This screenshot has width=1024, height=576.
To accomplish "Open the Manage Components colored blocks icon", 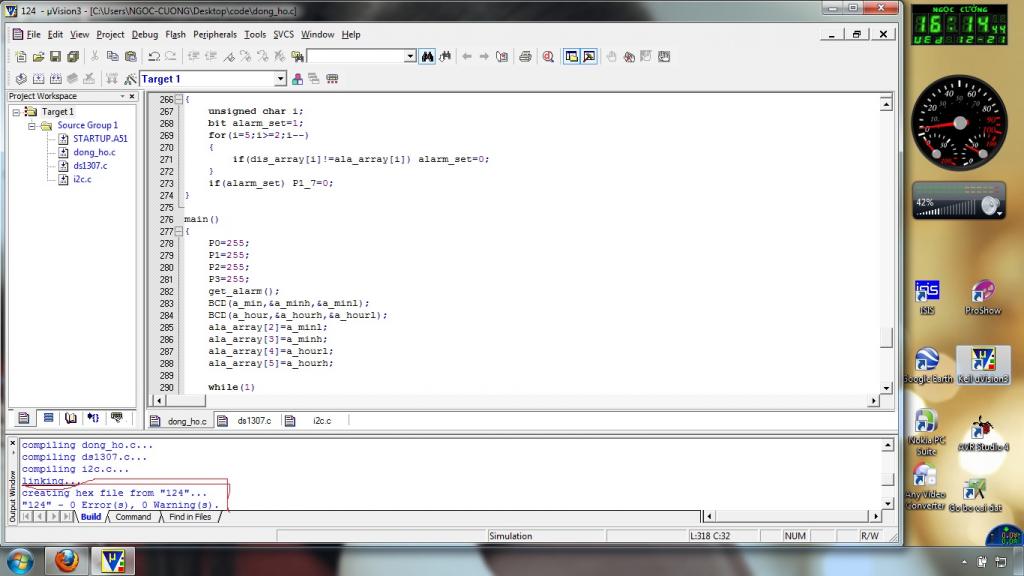I will (297, 79).
